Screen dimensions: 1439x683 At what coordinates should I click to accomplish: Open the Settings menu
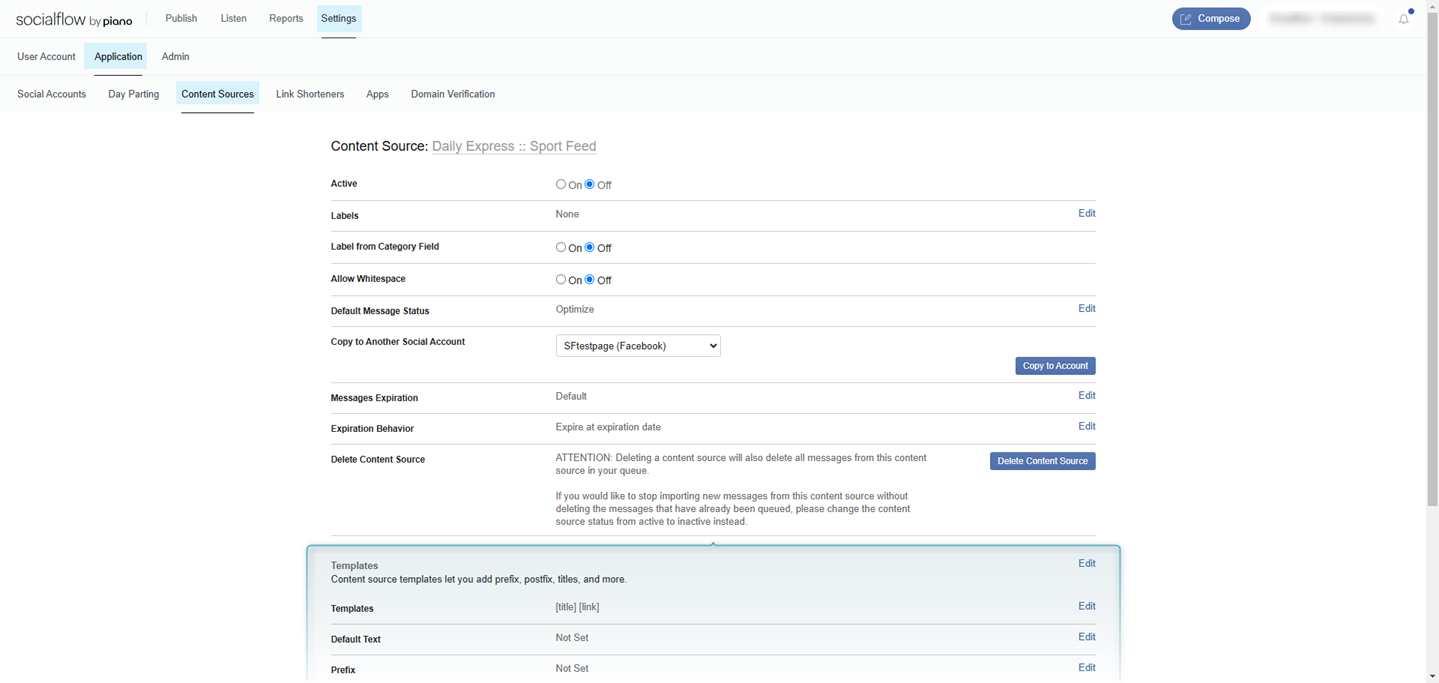339,19
